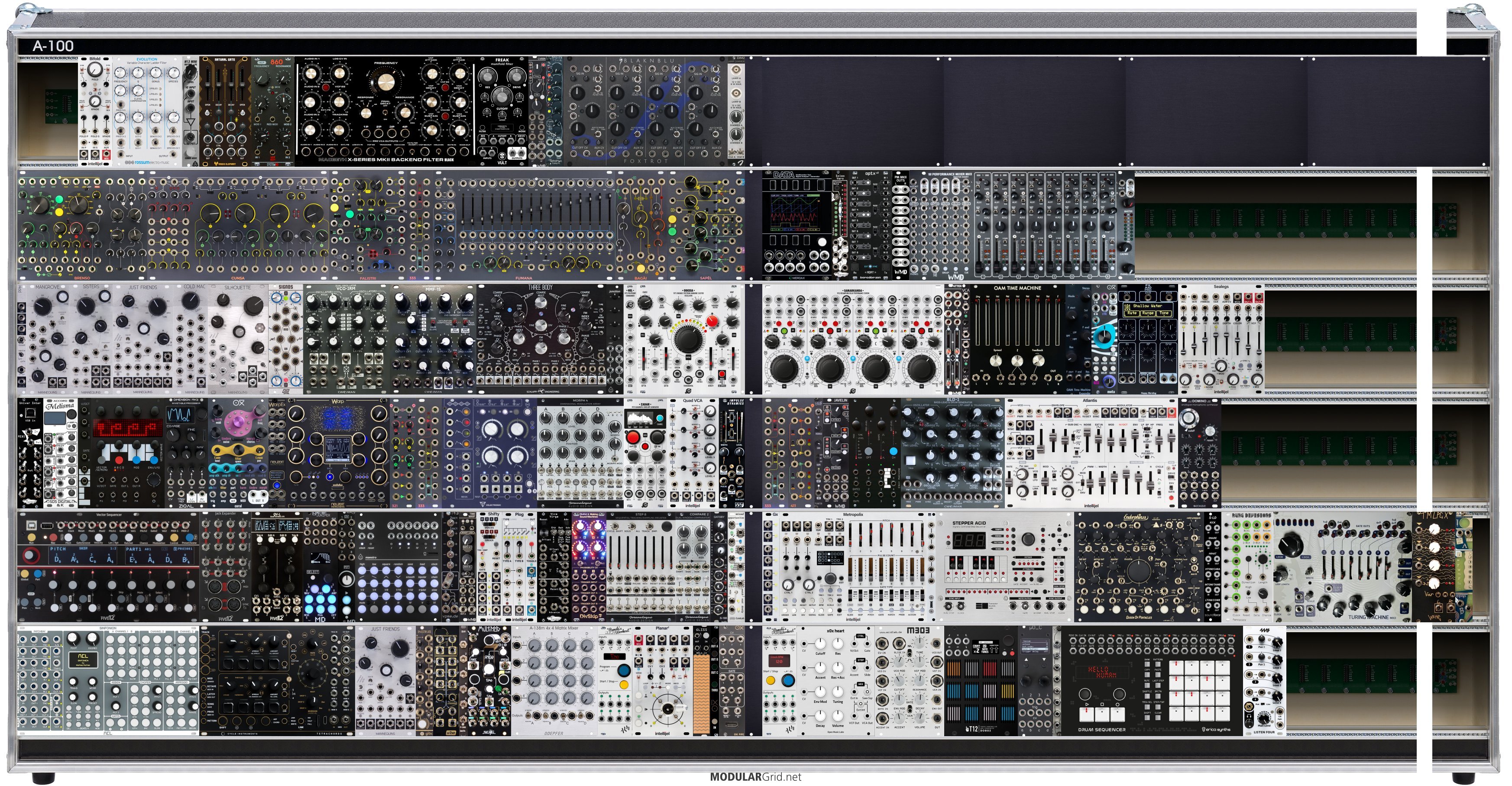Click the Maestro module
Screen dimensions: 1512x786
coord(398,567)
